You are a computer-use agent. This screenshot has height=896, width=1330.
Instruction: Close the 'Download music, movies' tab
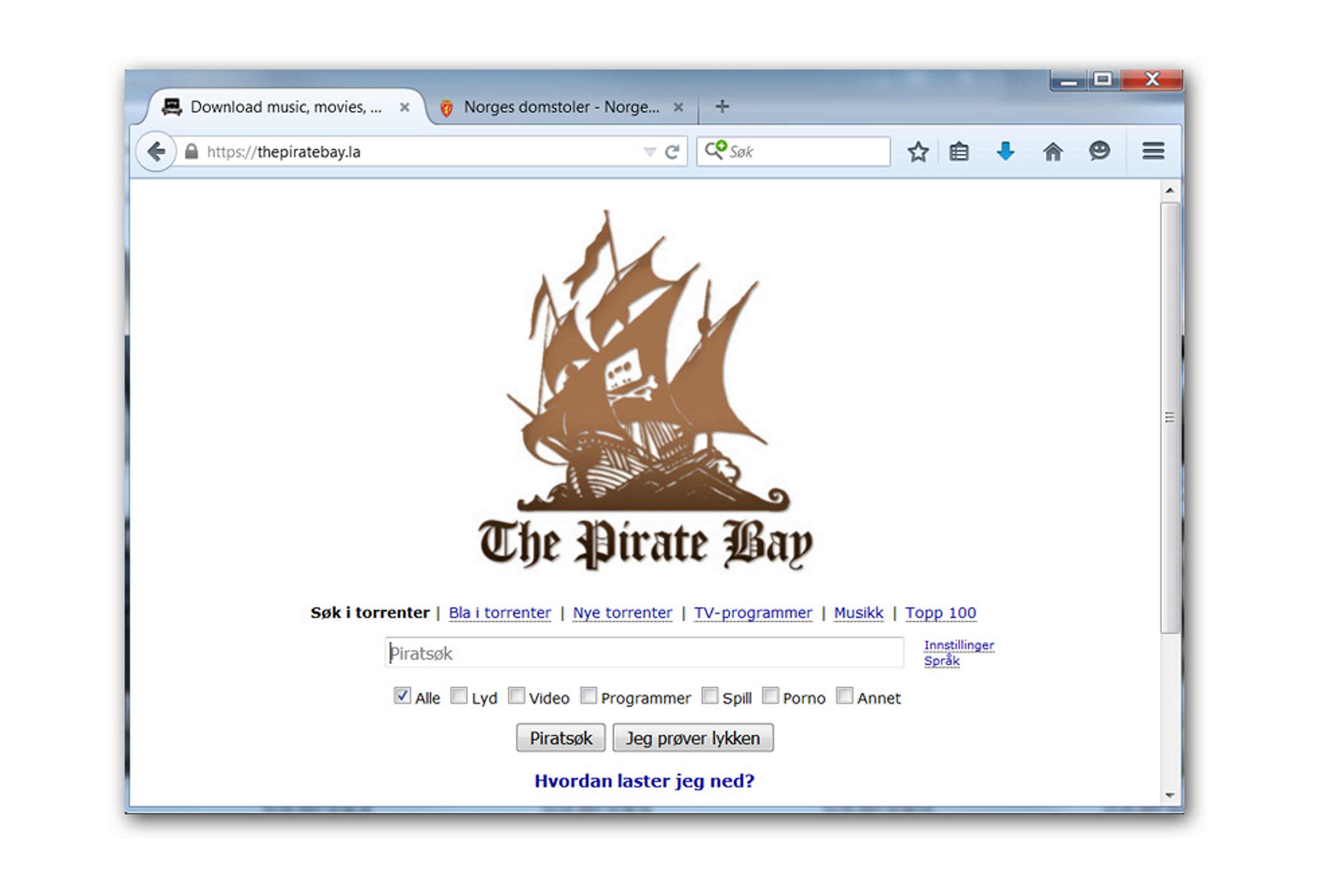tap(404, 107)
